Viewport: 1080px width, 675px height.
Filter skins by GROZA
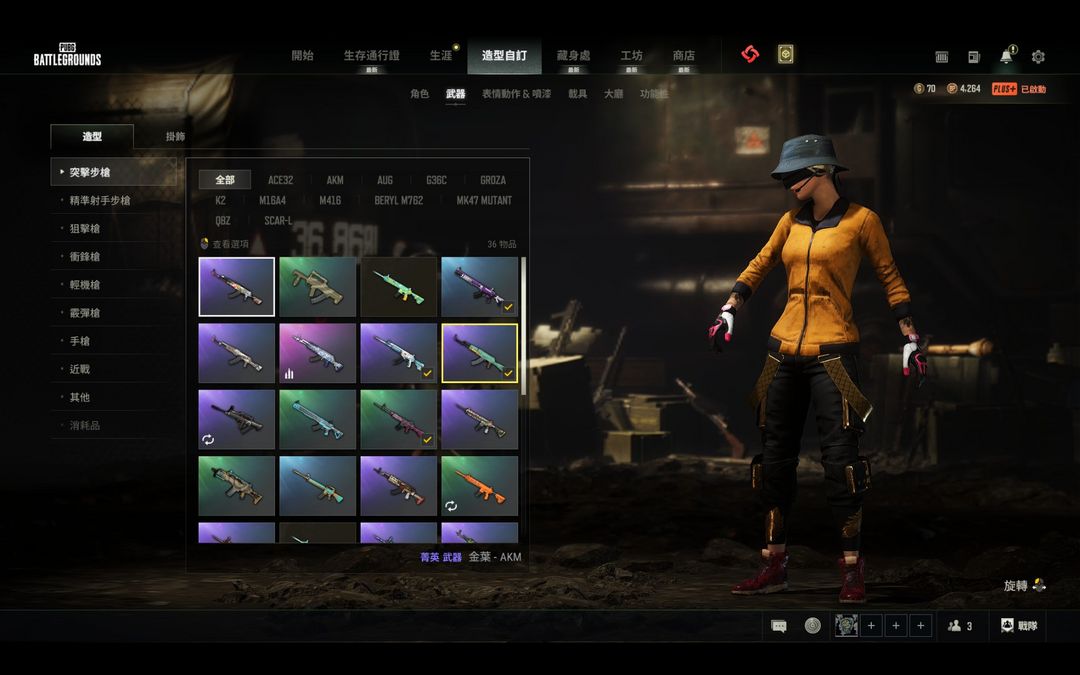[493, 180]
